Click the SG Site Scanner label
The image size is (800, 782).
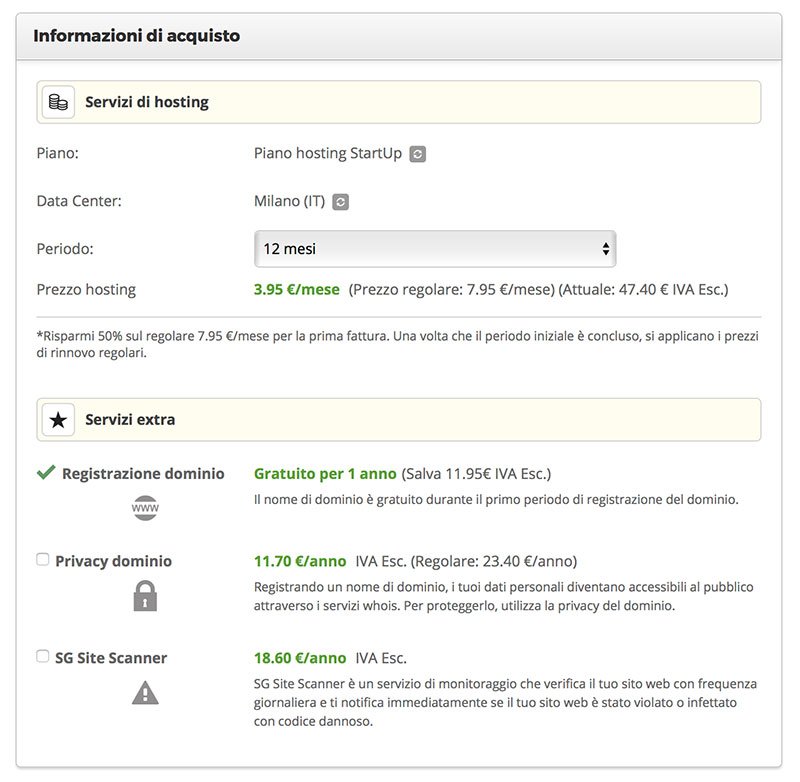point(111,658)
